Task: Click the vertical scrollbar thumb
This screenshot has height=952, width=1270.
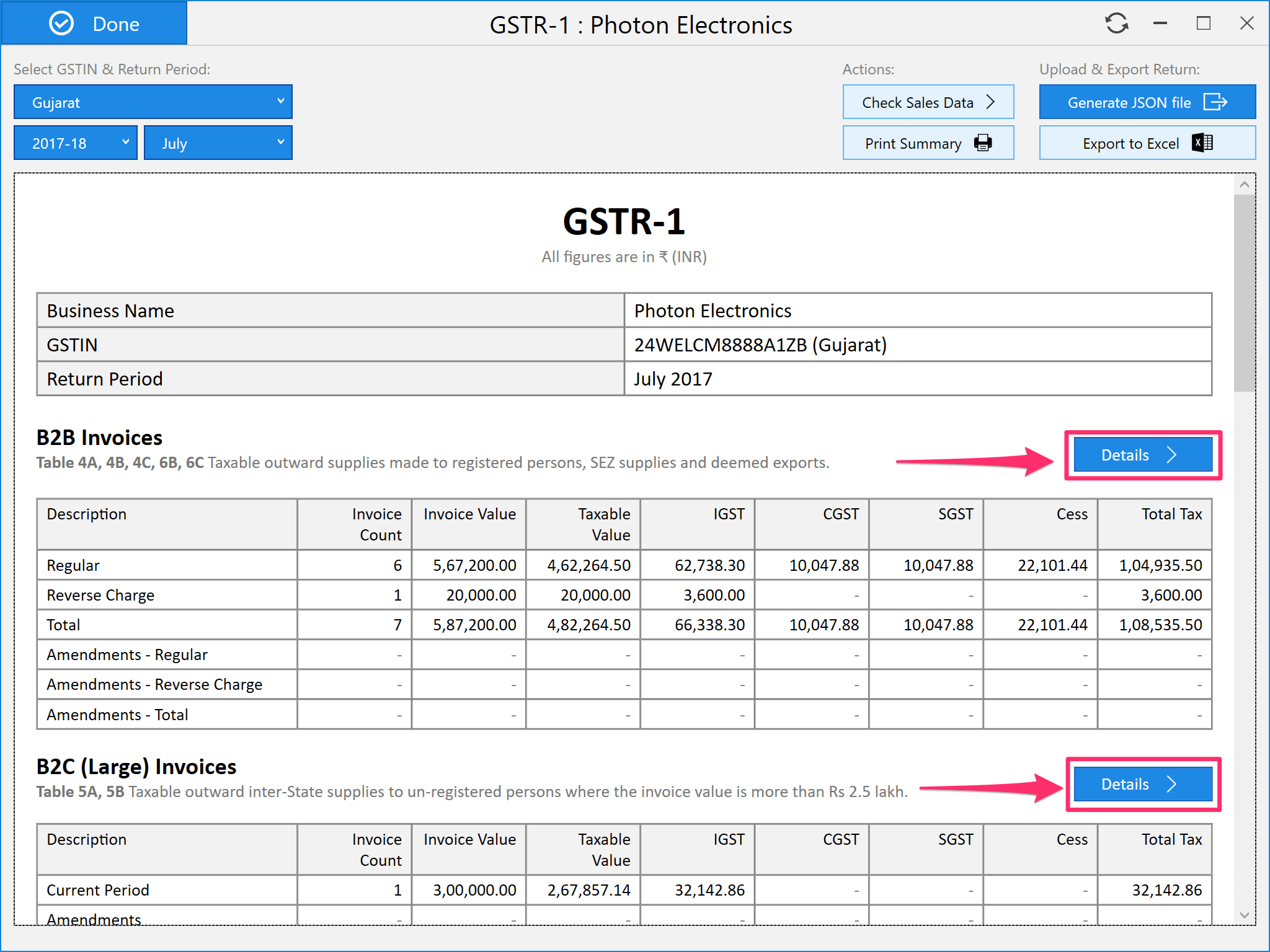Action: tap(1244, 291)
